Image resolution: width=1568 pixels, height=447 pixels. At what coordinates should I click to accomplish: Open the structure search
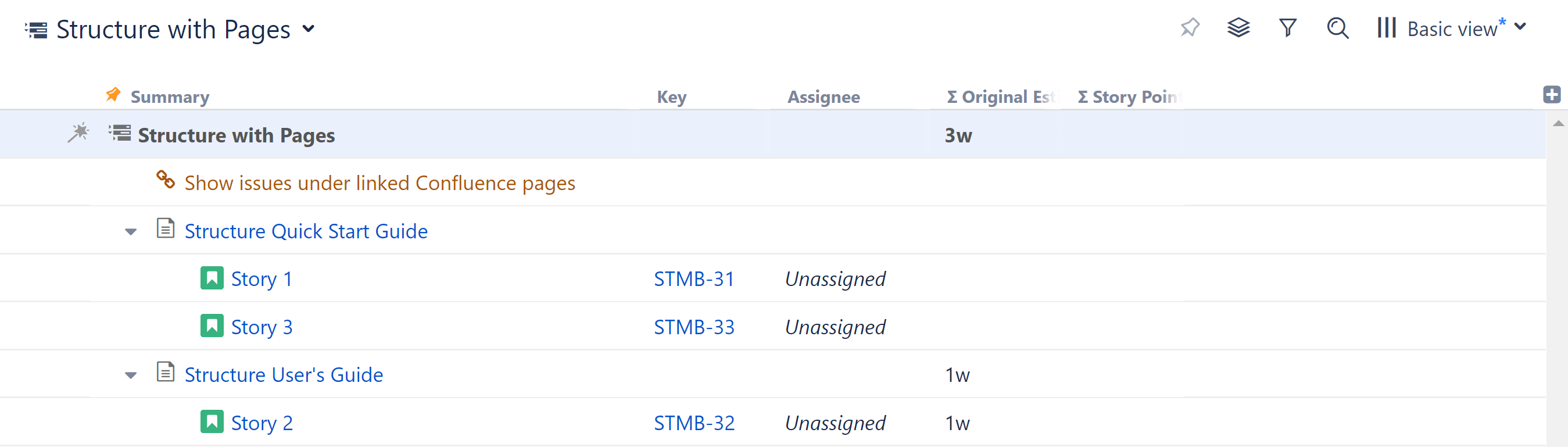click(x=1337, y=27)
